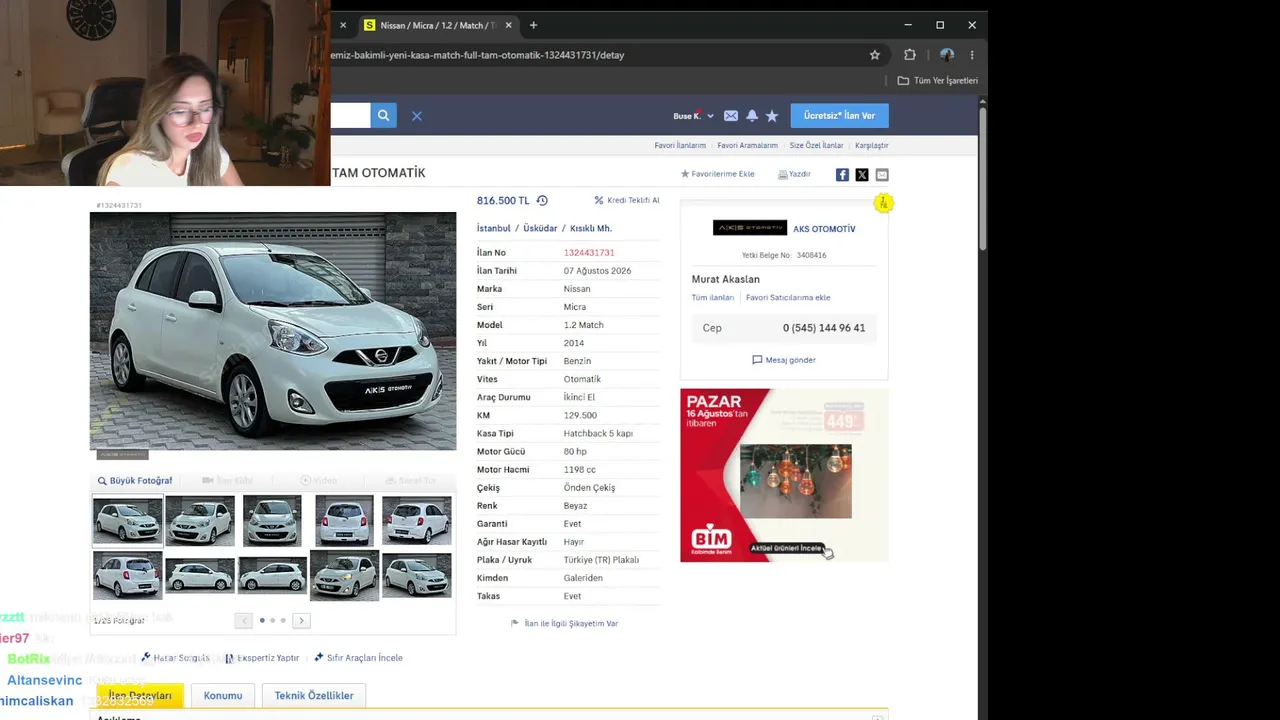Open Favori İlanlarım menu link

(x=680, y=146)
